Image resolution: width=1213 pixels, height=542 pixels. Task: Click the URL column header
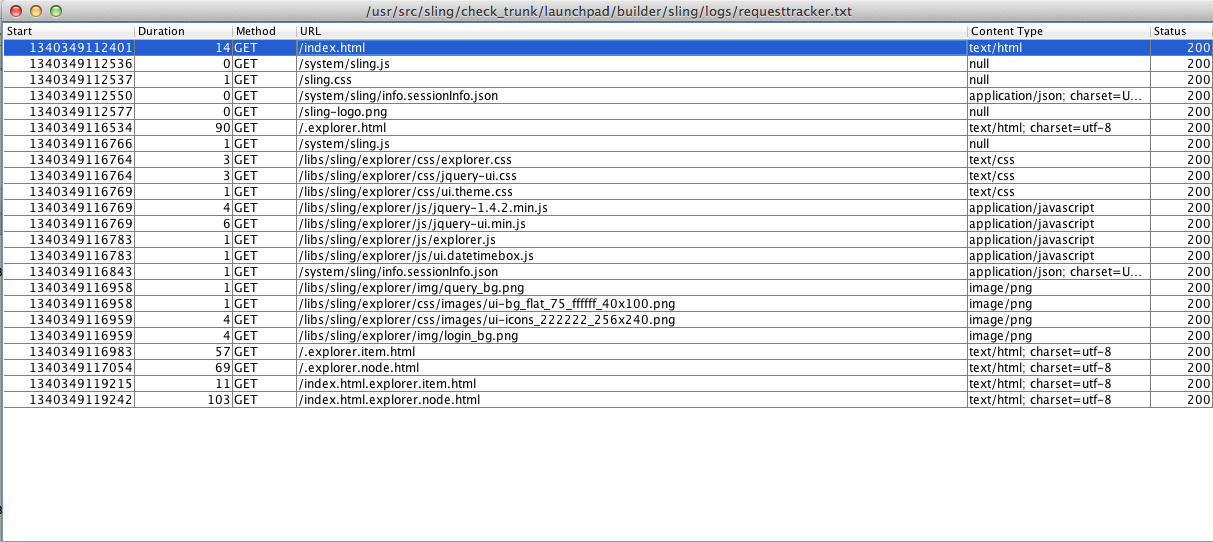tap(630, 31)
